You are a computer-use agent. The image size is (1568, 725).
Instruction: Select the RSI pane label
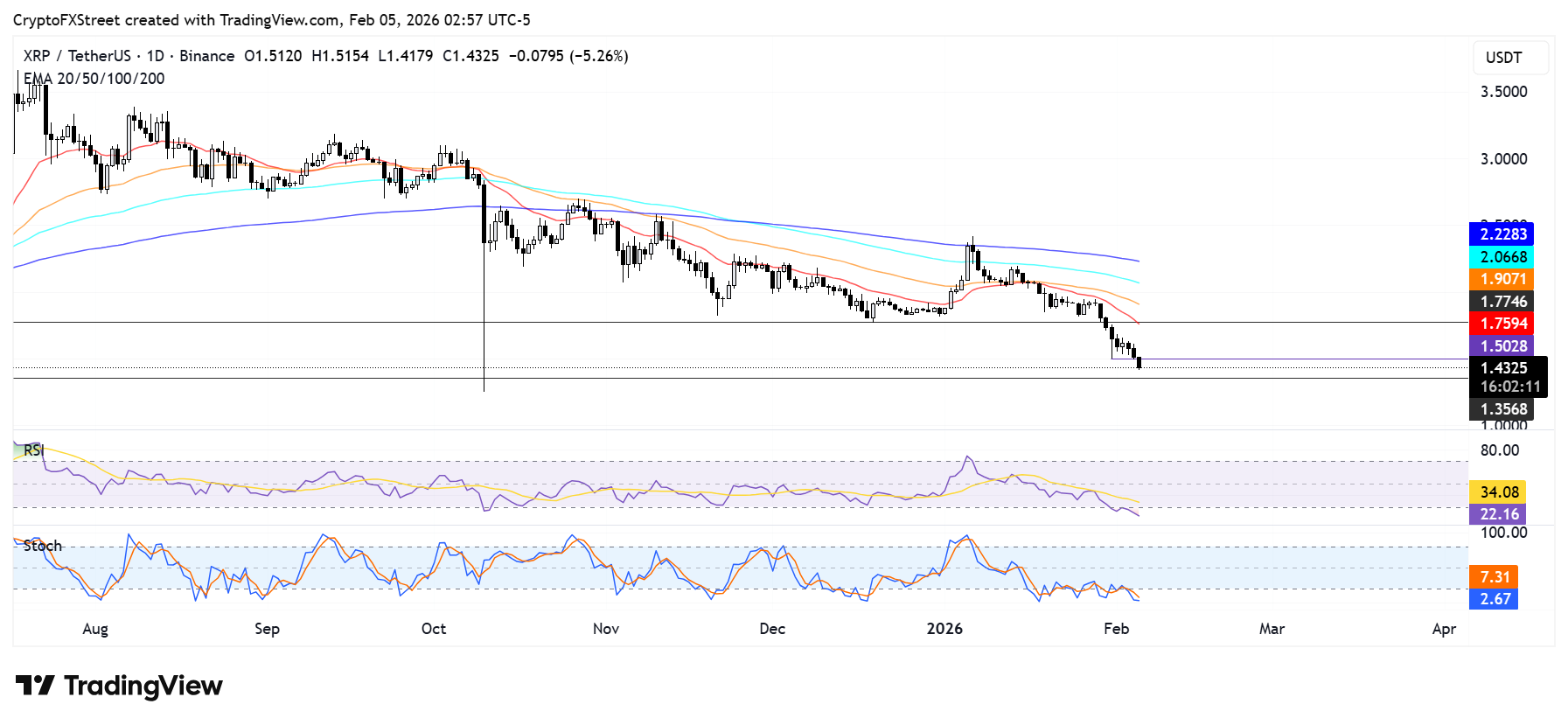click(33, 450)
